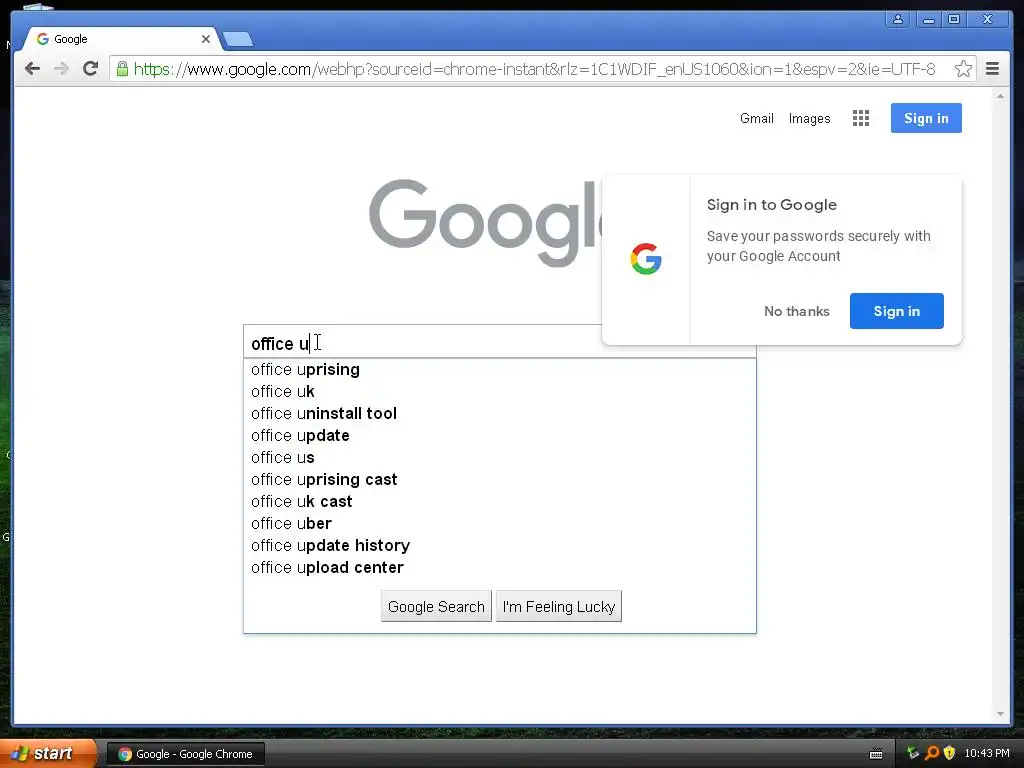Screen dimensions: 1024x768
Task: Open the Images link
Action: point(809,118)
